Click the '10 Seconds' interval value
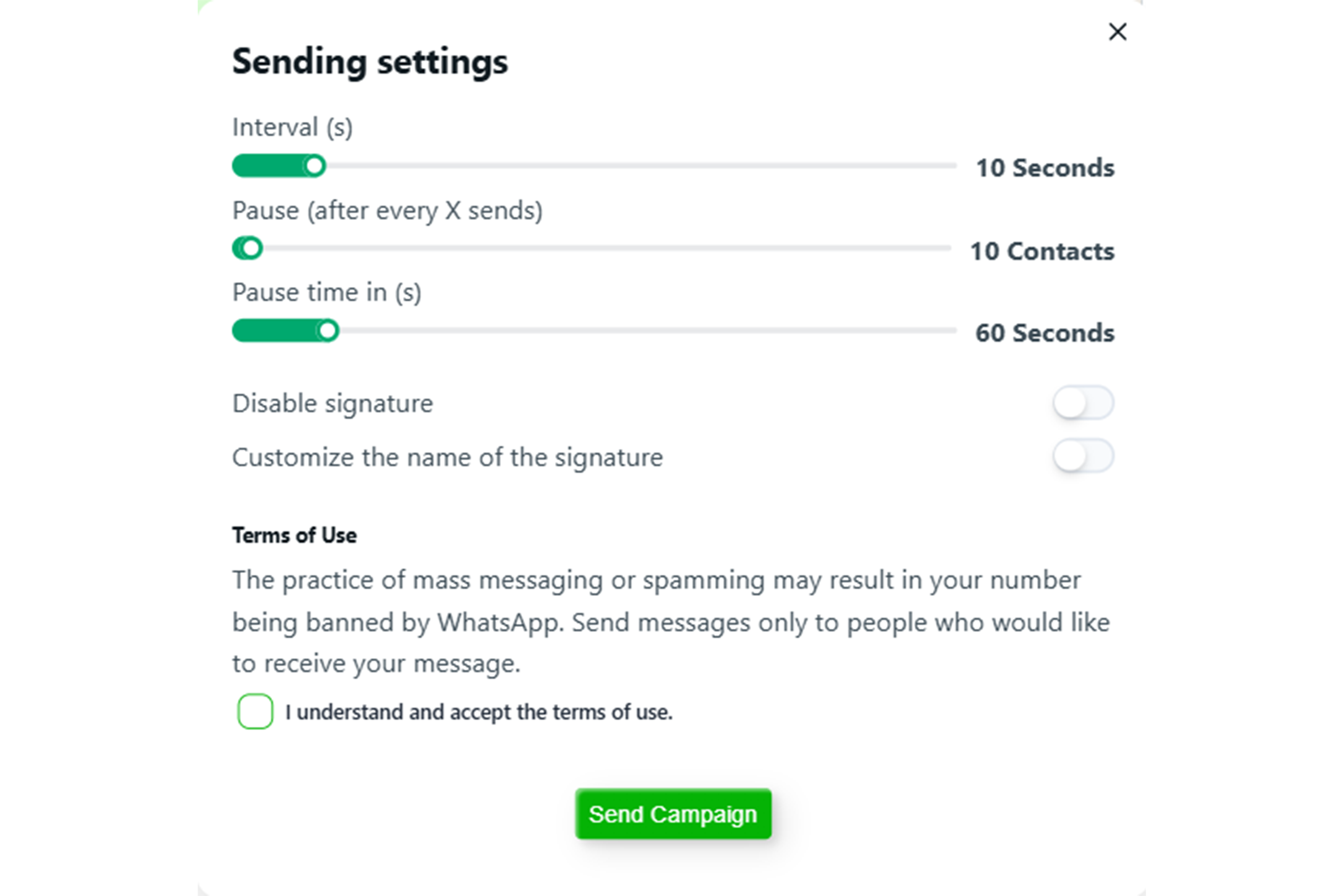 pyautogui.click(x=1045, y=168)
